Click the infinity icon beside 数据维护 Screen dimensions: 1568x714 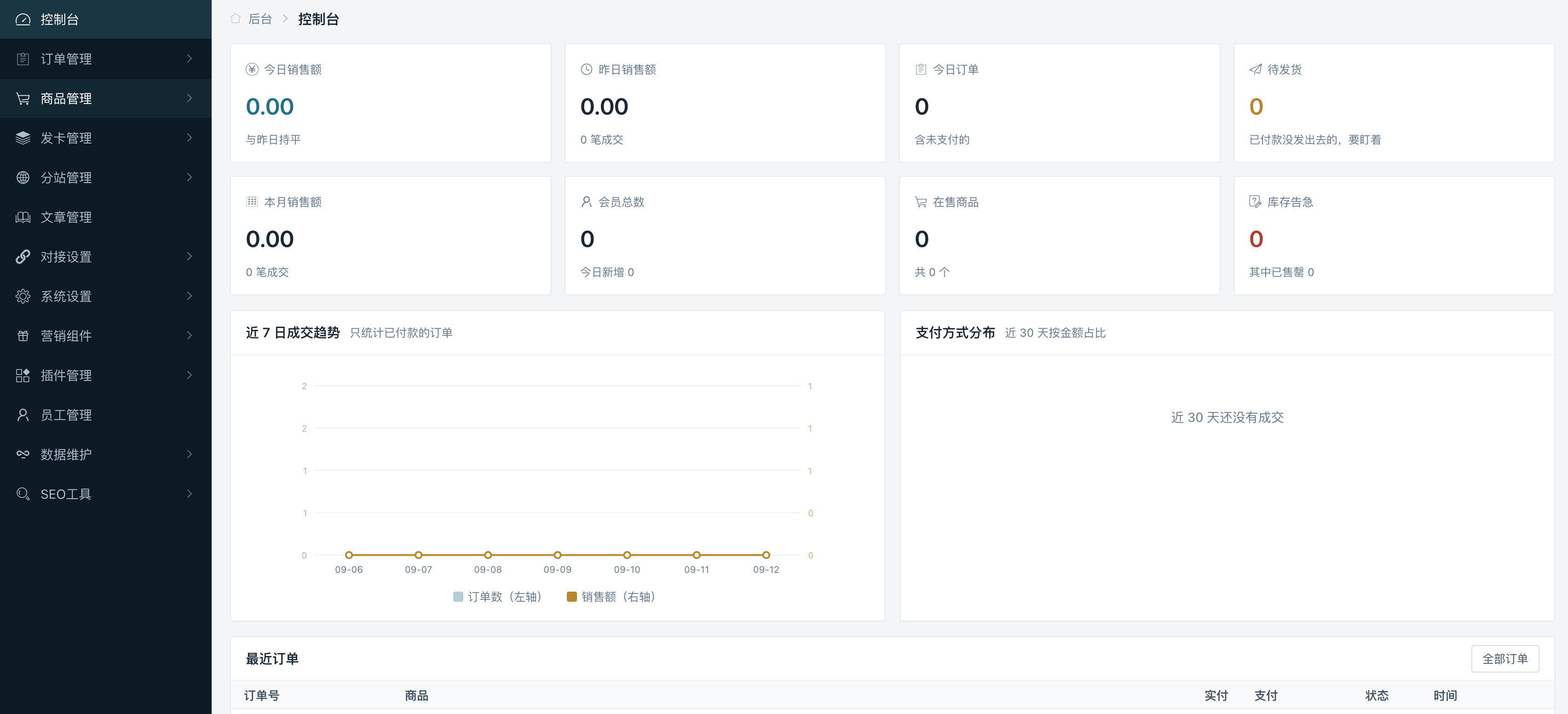[x=23, y=455]
